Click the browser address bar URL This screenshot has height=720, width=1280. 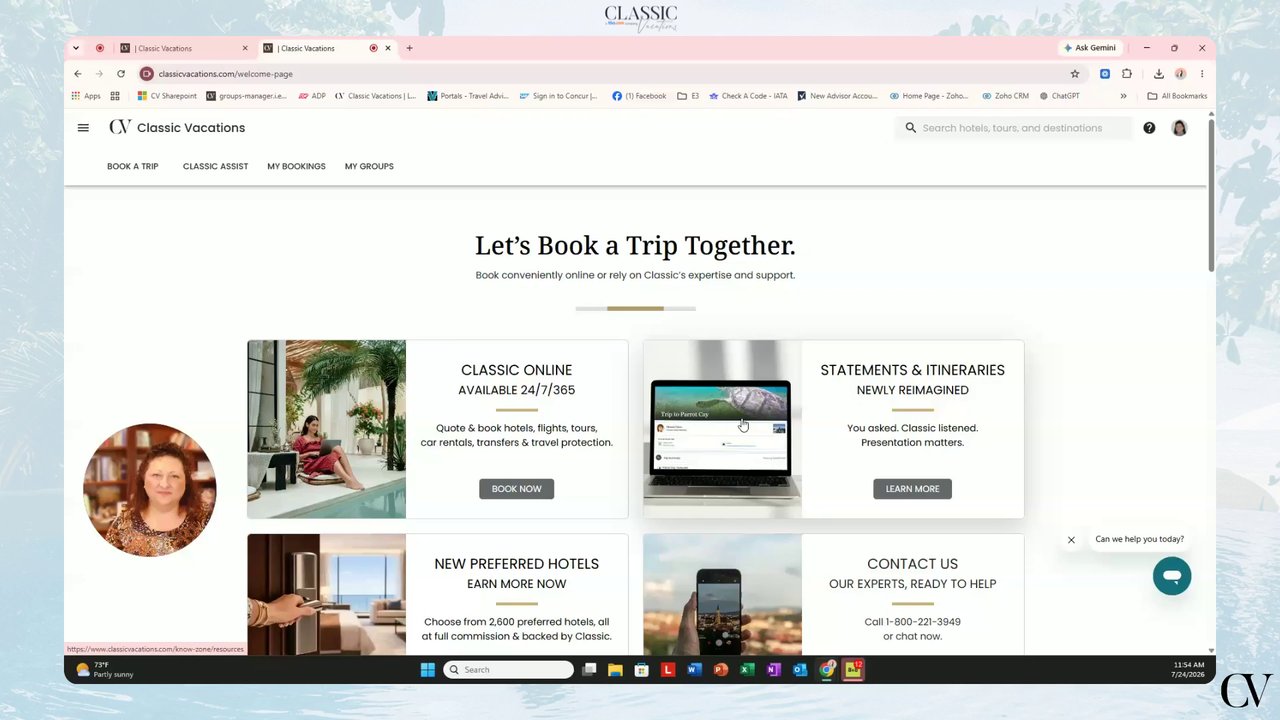point(226,74)
